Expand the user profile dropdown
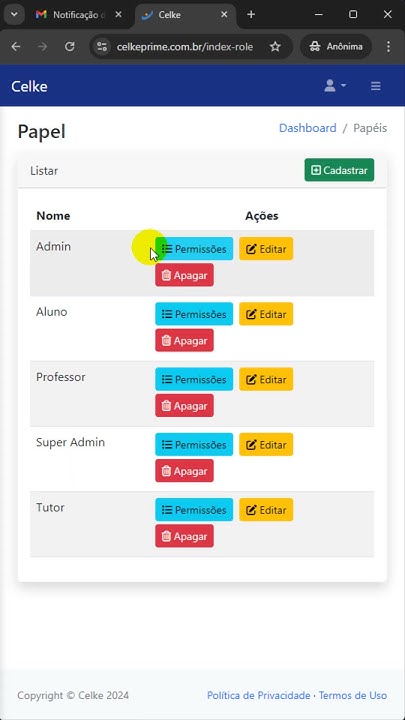 click(x=335, y=86)
